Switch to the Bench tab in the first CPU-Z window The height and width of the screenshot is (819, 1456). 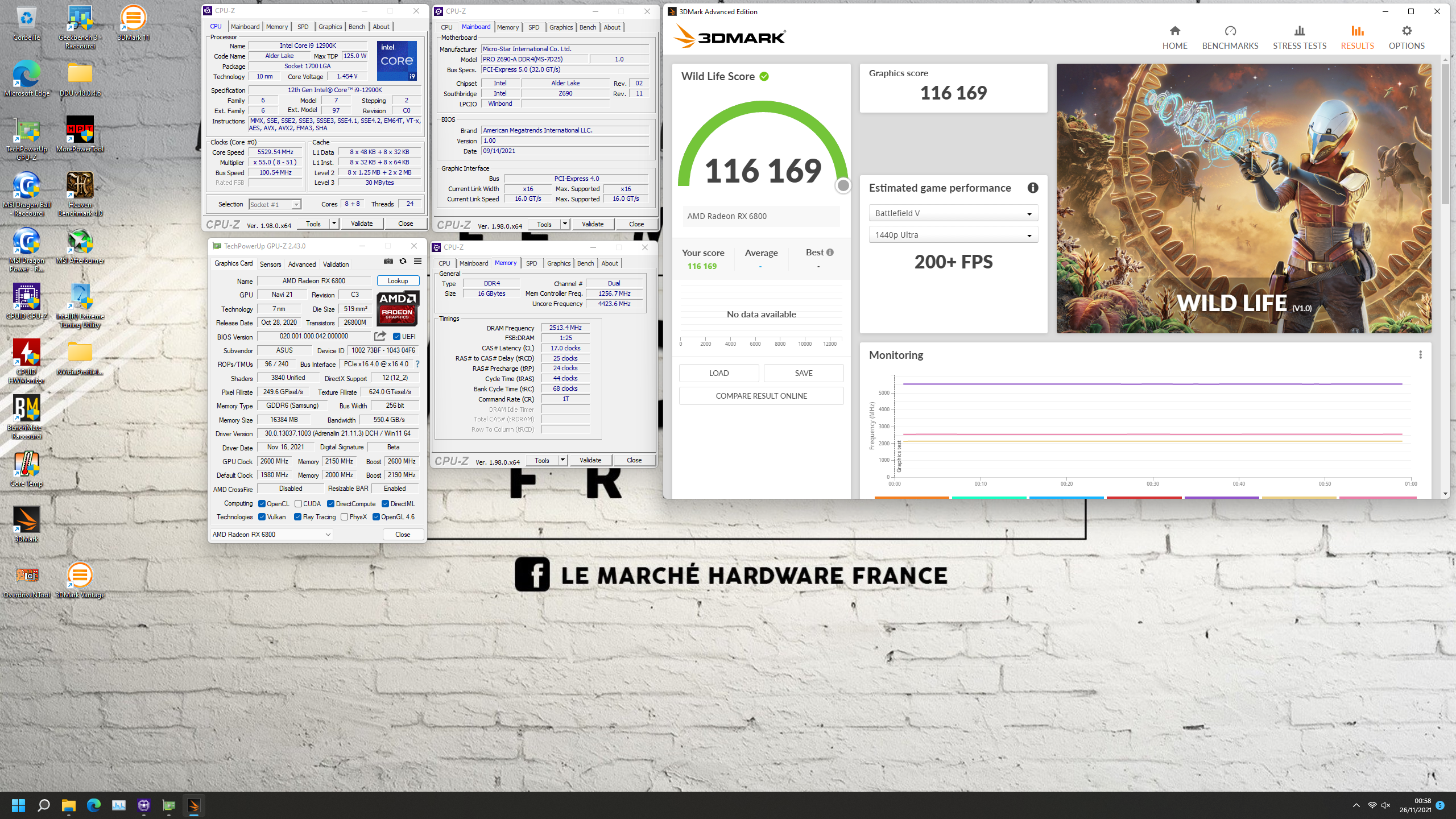click(357, 27)
